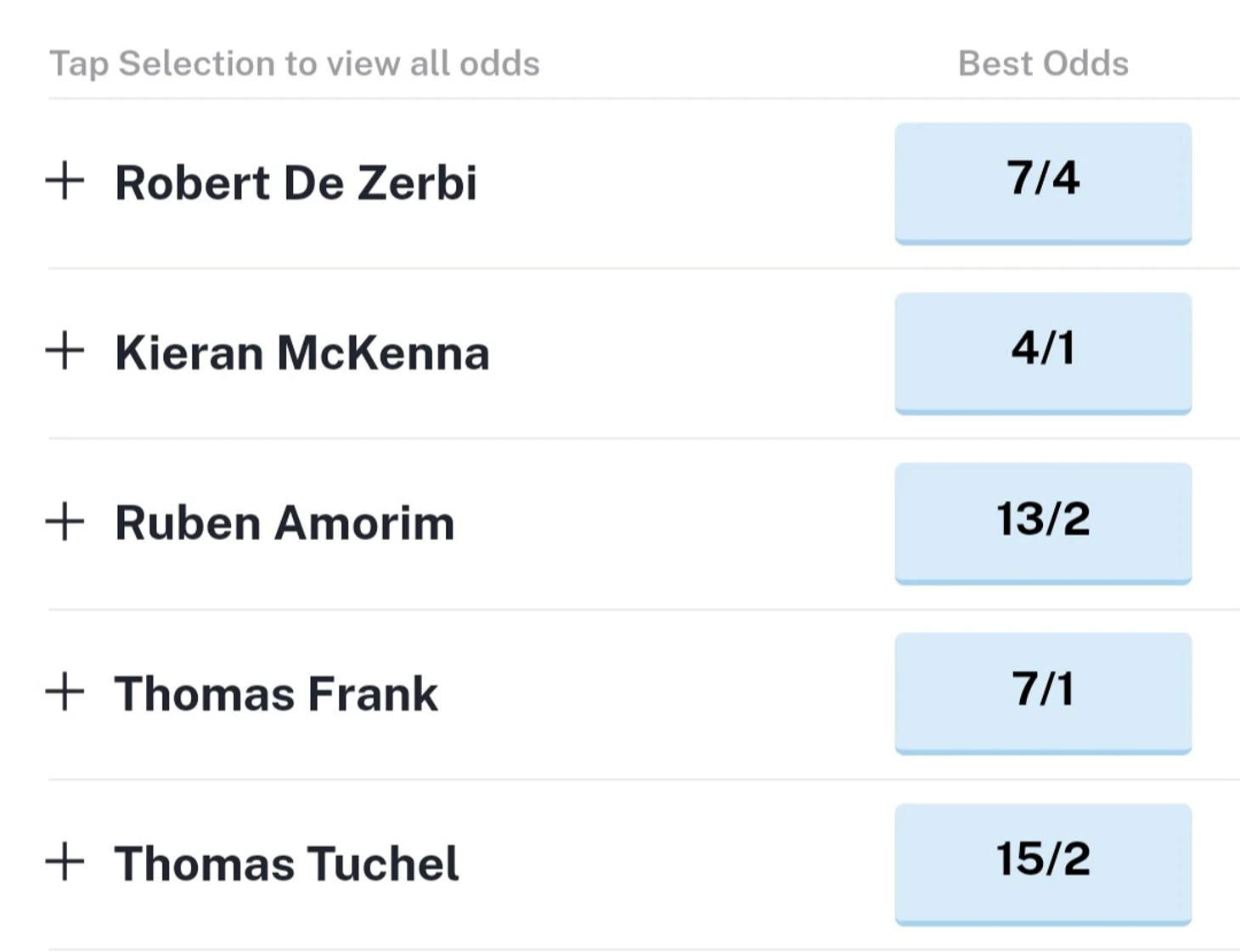
Task: Pick the 13/2 odds for Amorim
Action: [x=1043, y=523]
